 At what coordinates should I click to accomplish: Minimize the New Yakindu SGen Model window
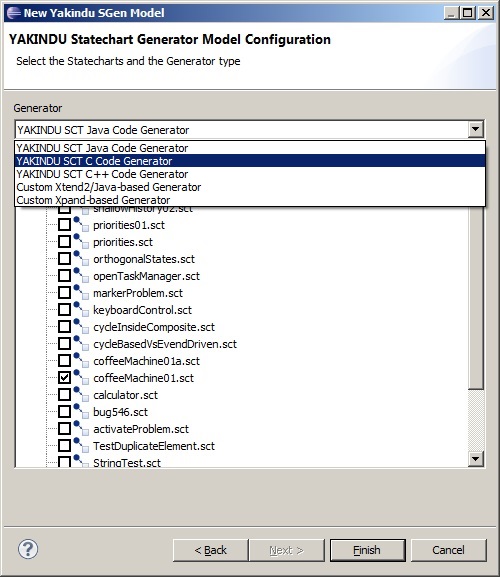452,13
